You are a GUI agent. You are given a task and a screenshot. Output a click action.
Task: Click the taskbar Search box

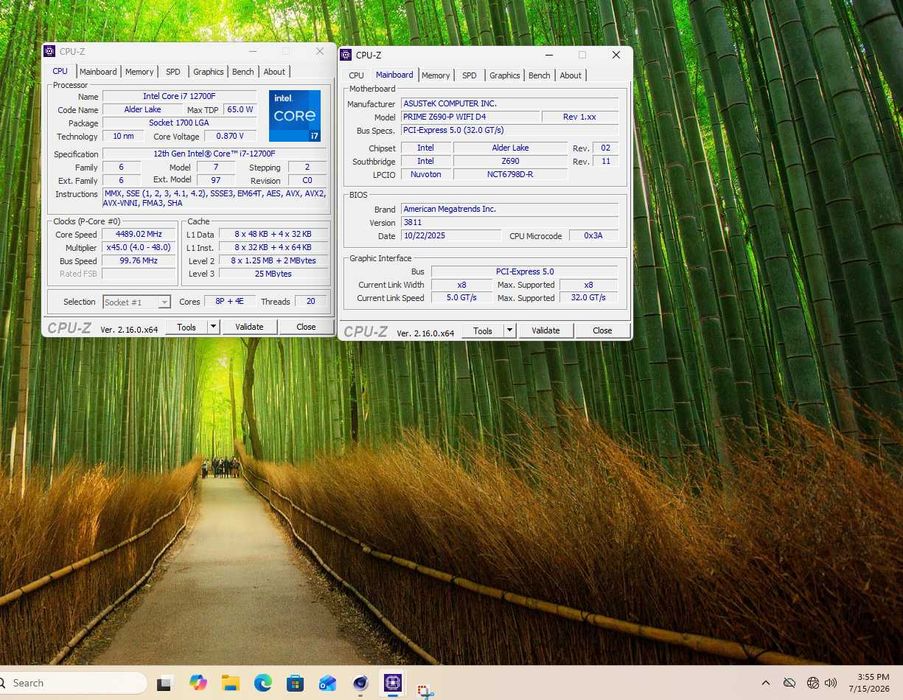click(x=72, y=683)
